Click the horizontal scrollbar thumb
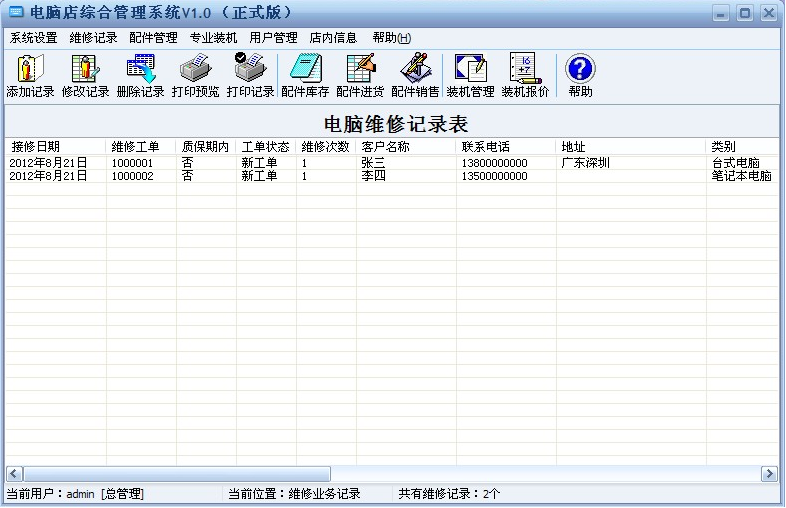The height and width of the screenshot is (508, 786). coord(177,473)
